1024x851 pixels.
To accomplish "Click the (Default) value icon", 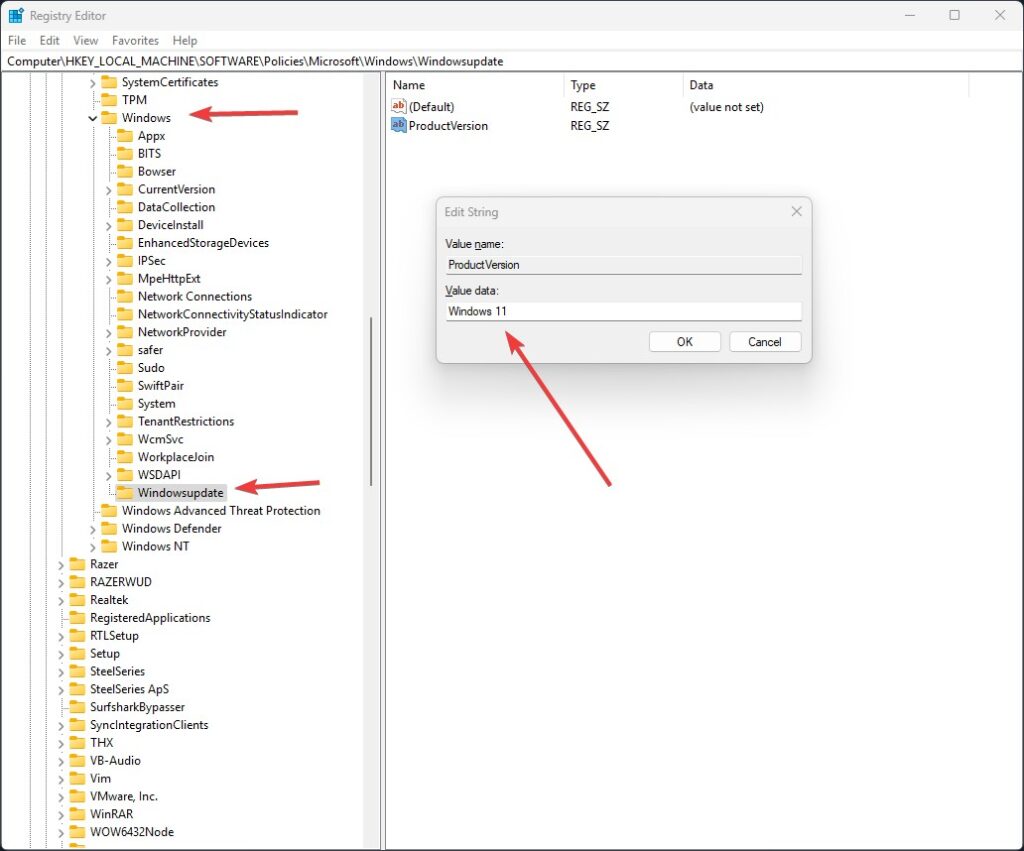I will coord(398,106).
